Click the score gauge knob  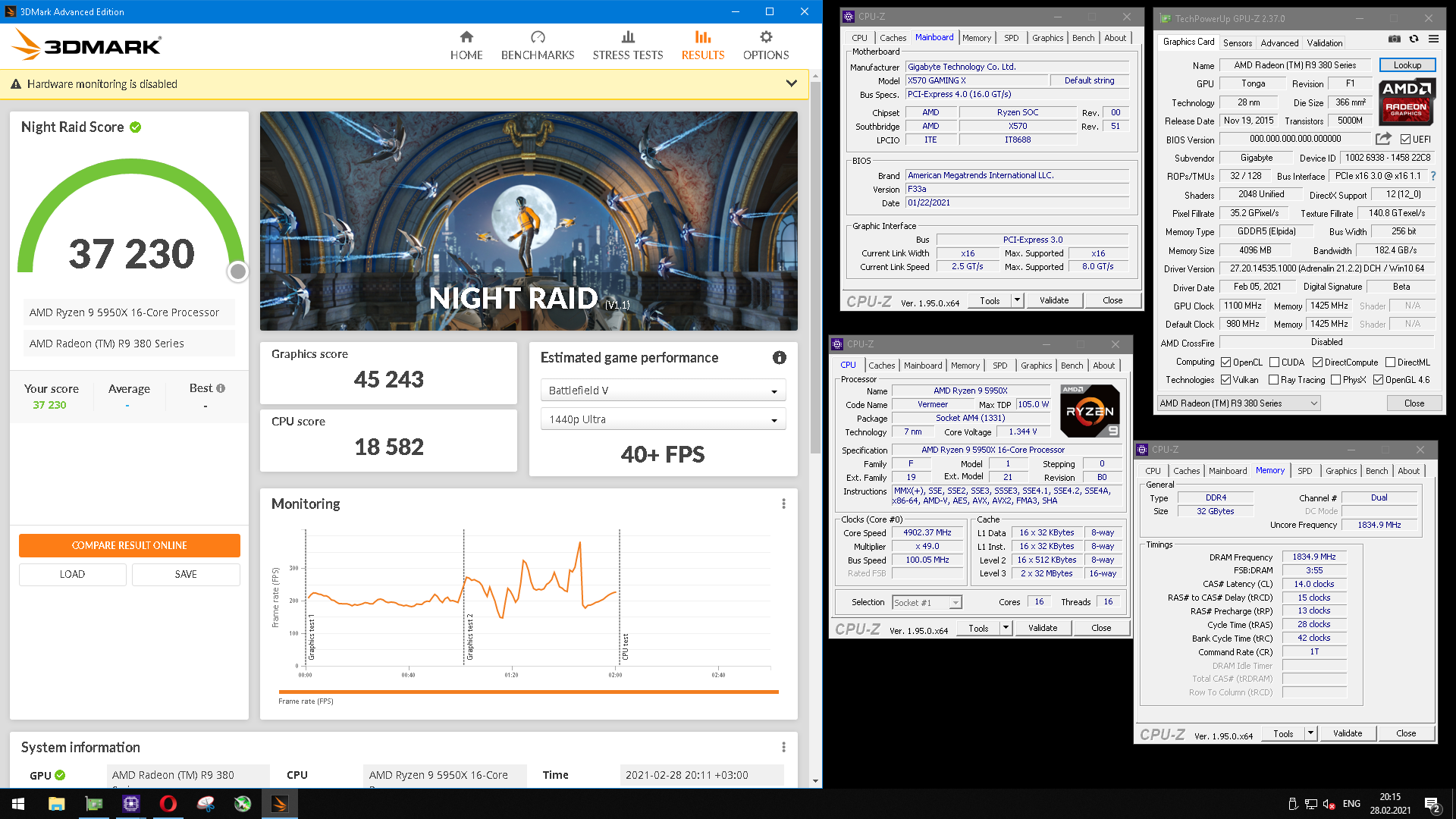point(238,271)
